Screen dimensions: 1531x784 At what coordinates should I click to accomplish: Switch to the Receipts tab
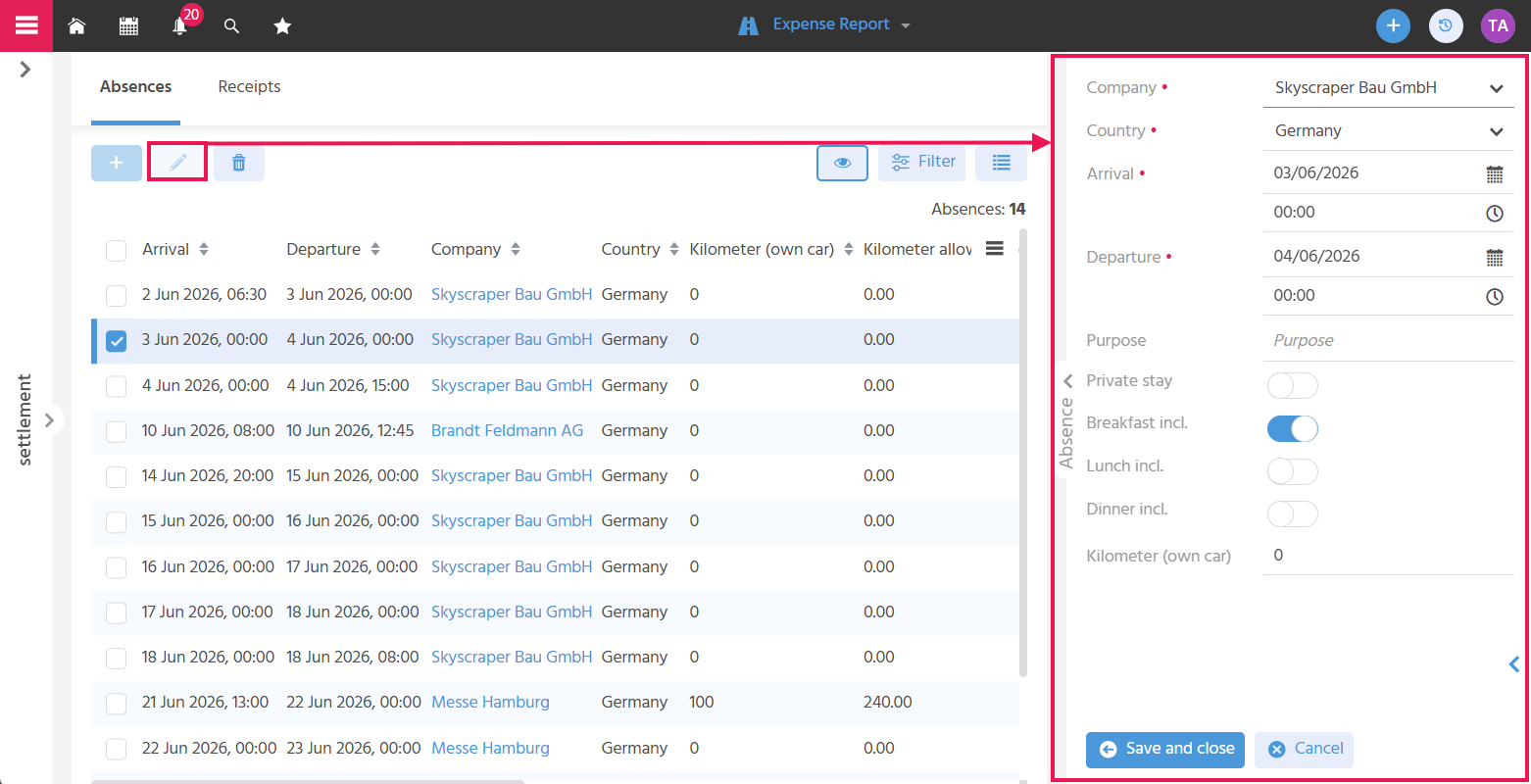tap(249, 87)
